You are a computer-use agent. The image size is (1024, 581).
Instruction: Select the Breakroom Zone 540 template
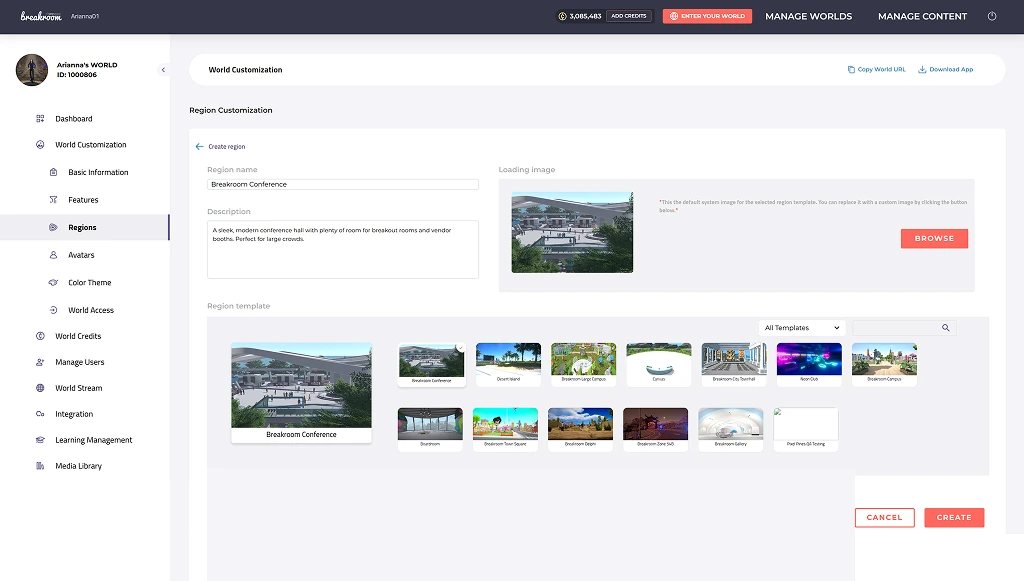click(655, 430)
